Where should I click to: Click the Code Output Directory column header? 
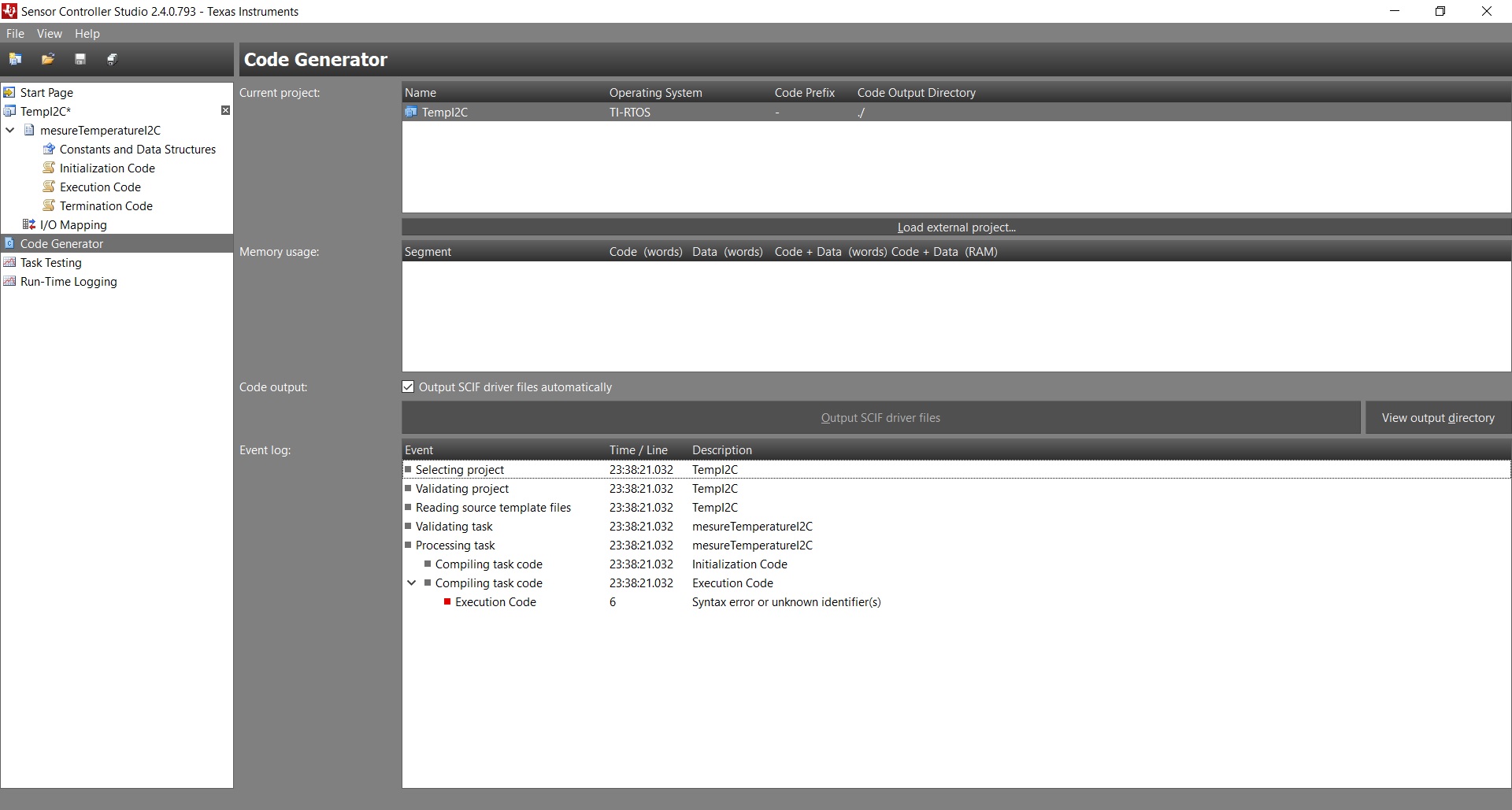(x=916, y=92)
